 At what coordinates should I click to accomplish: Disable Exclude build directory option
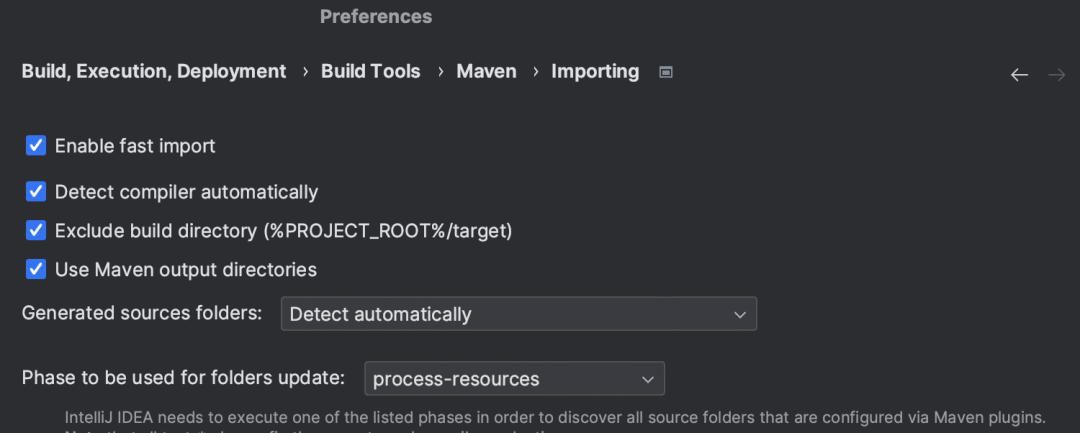[36, 231]
